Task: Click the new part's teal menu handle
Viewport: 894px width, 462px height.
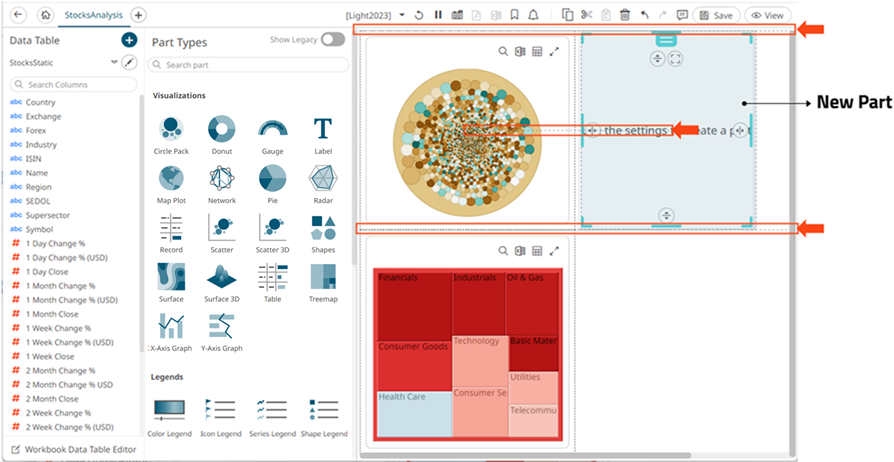Action: point(666,39)
